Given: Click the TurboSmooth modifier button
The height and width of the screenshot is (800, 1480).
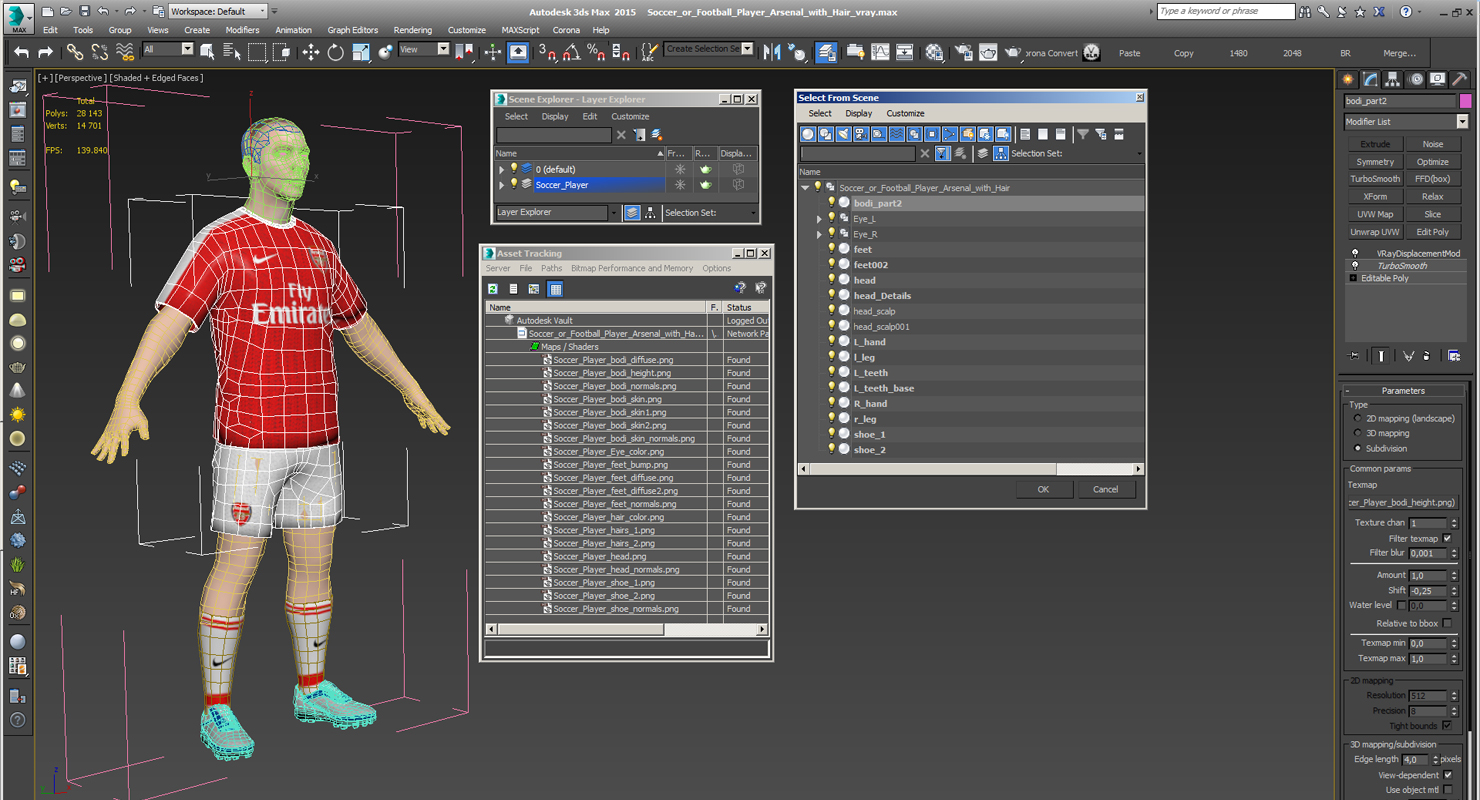Looking at the screenshot, I should 1375,179.
